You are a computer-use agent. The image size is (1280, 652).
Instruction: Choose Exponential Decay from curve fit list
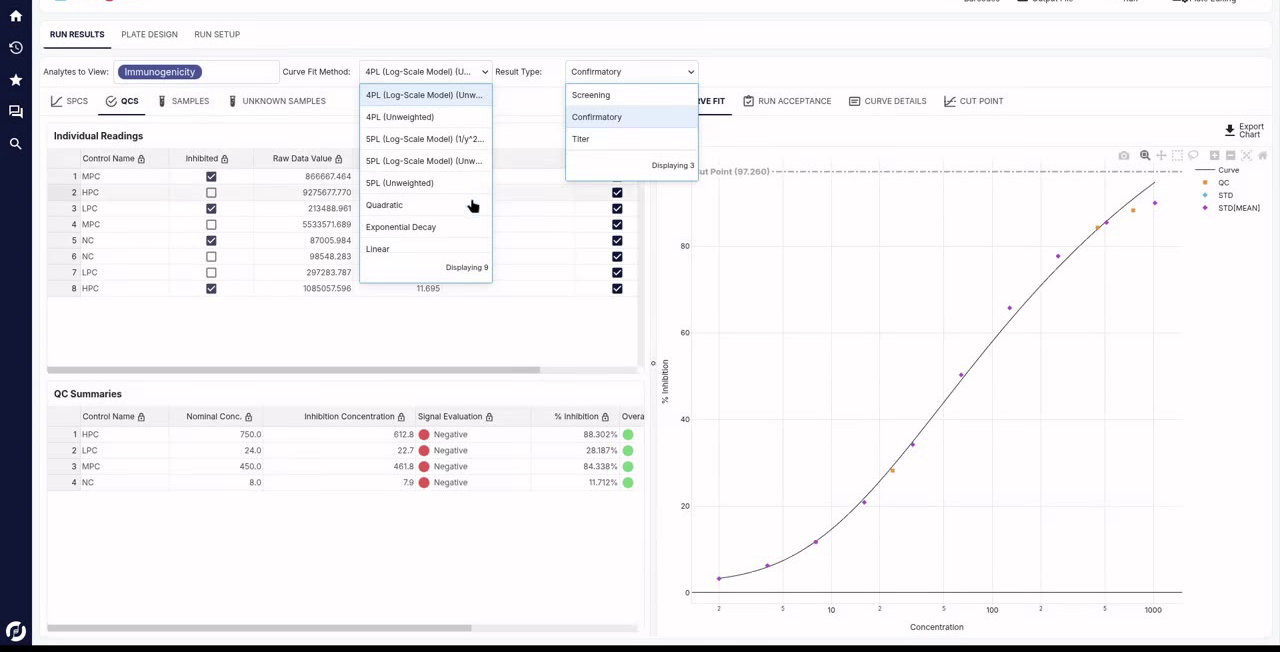click(425, 227)
